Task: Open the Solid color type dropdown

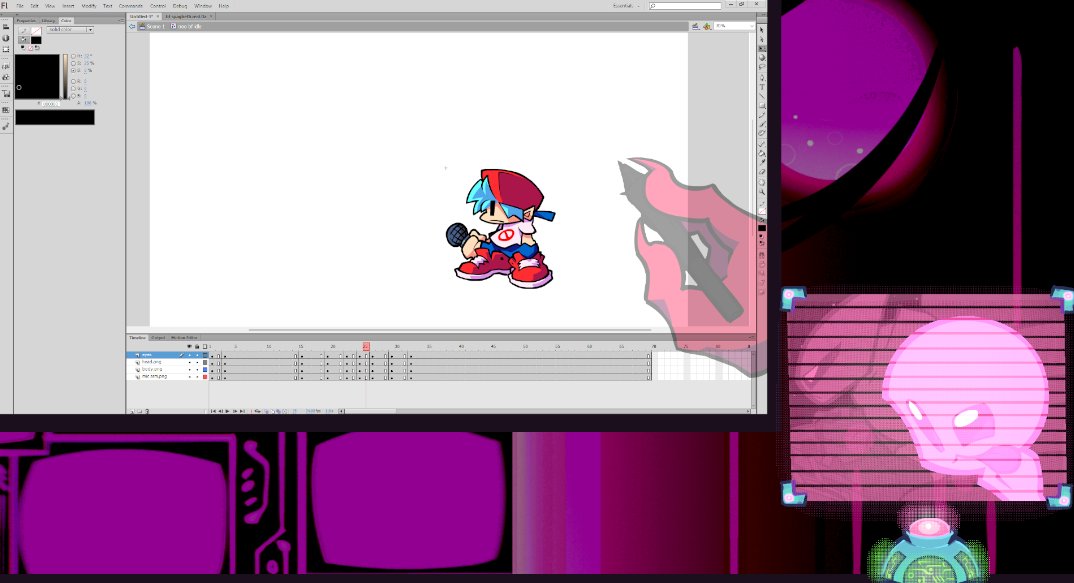Action: point(70,30)
